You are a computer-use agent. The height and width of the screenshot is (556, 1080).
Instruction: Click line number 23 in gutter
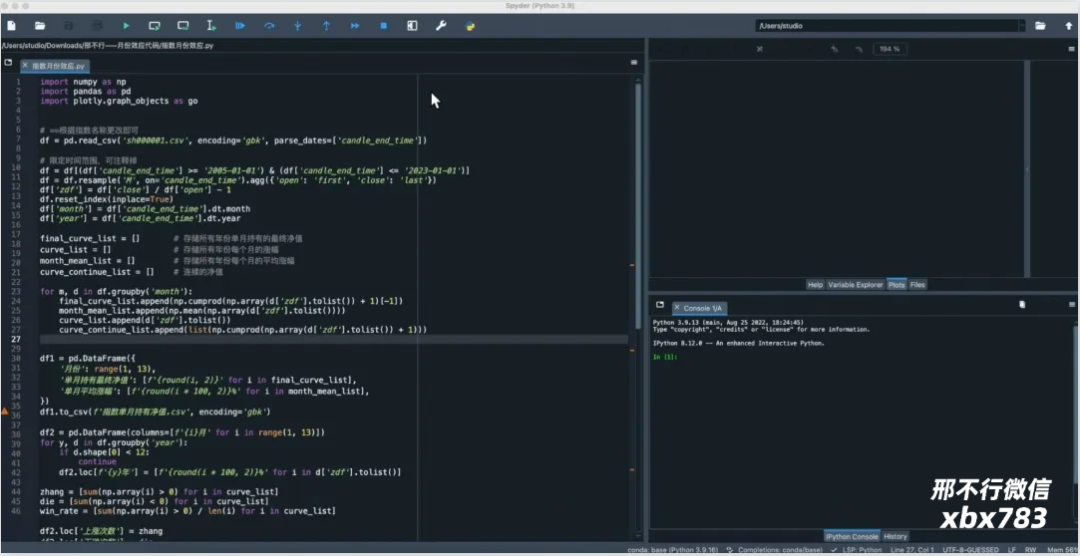click(18, 291)
